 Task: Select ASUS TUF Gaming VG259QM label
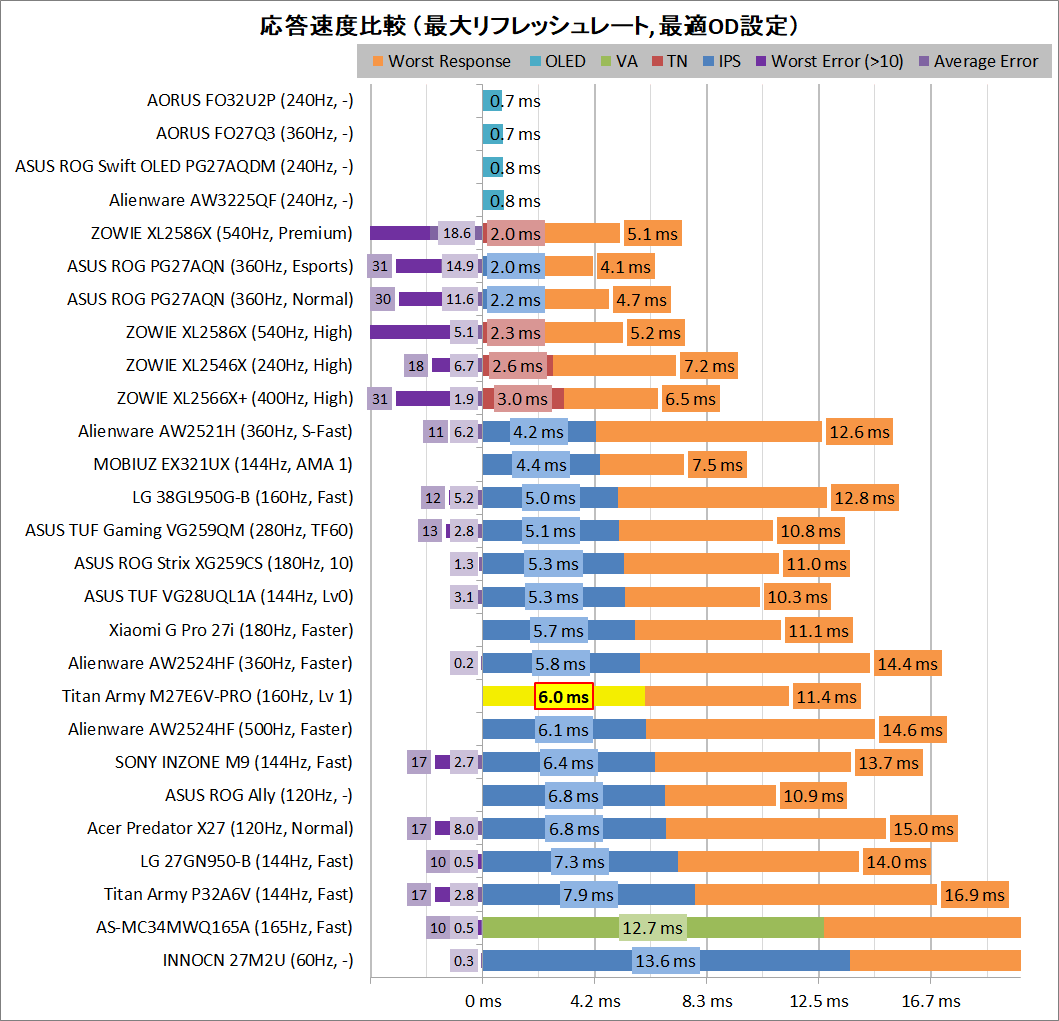coord(189,531)
